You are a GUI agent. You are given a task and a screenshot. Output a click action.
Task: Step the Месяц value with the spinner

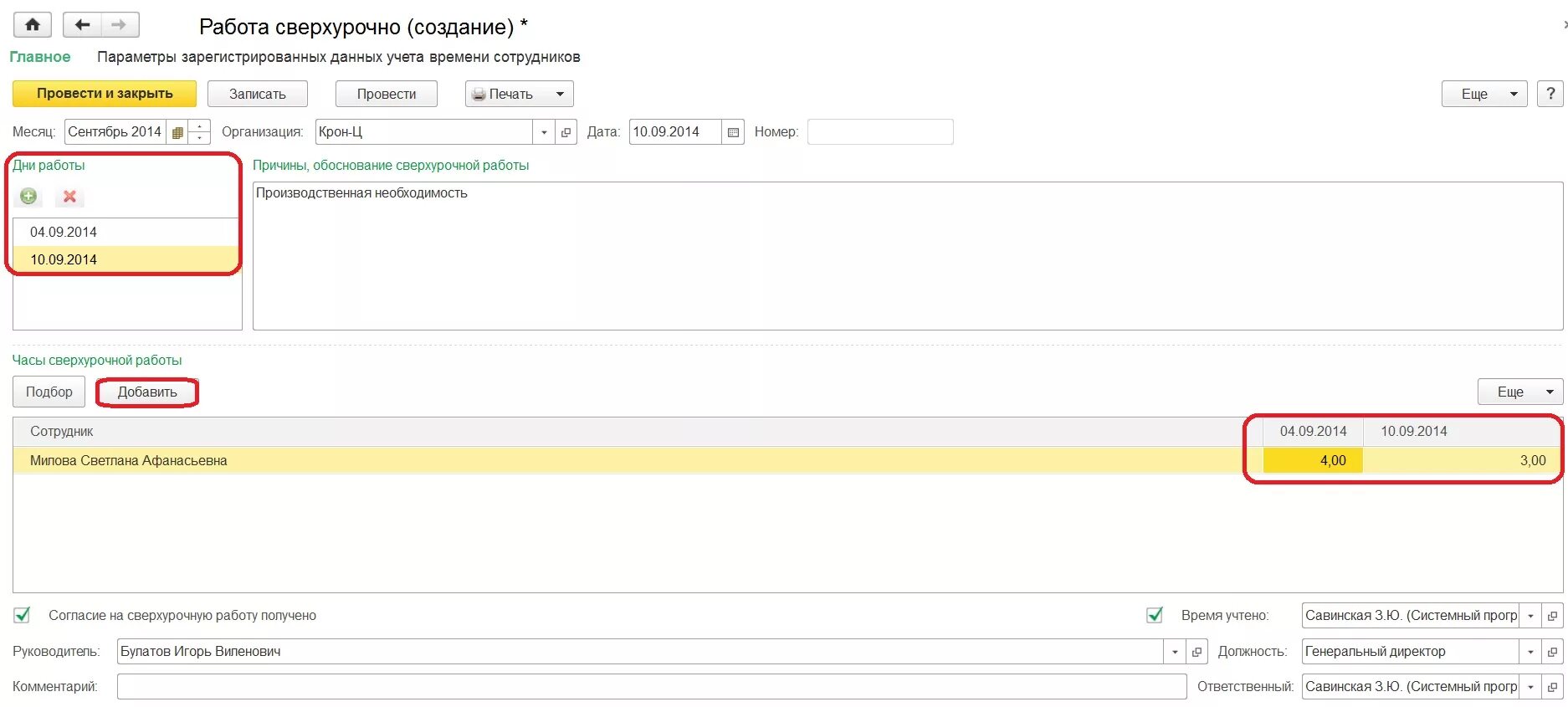point(199,132)
